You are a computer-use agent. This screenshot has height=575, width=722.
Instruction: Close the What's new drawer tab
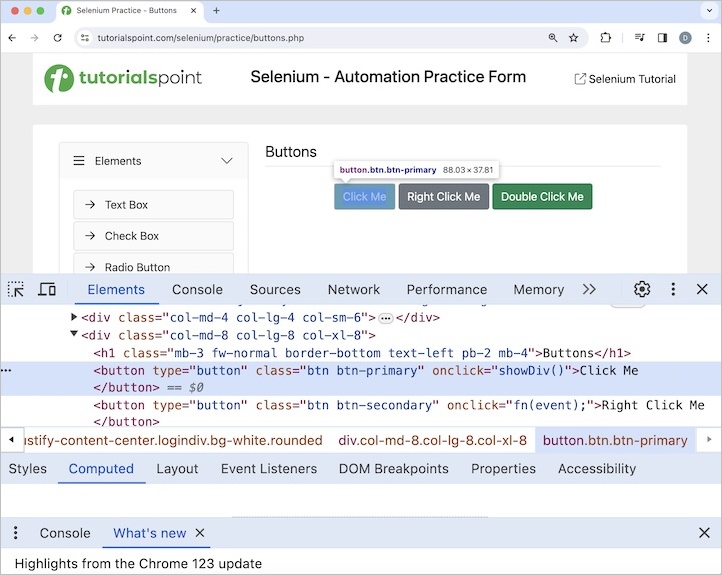click(200, 533)
